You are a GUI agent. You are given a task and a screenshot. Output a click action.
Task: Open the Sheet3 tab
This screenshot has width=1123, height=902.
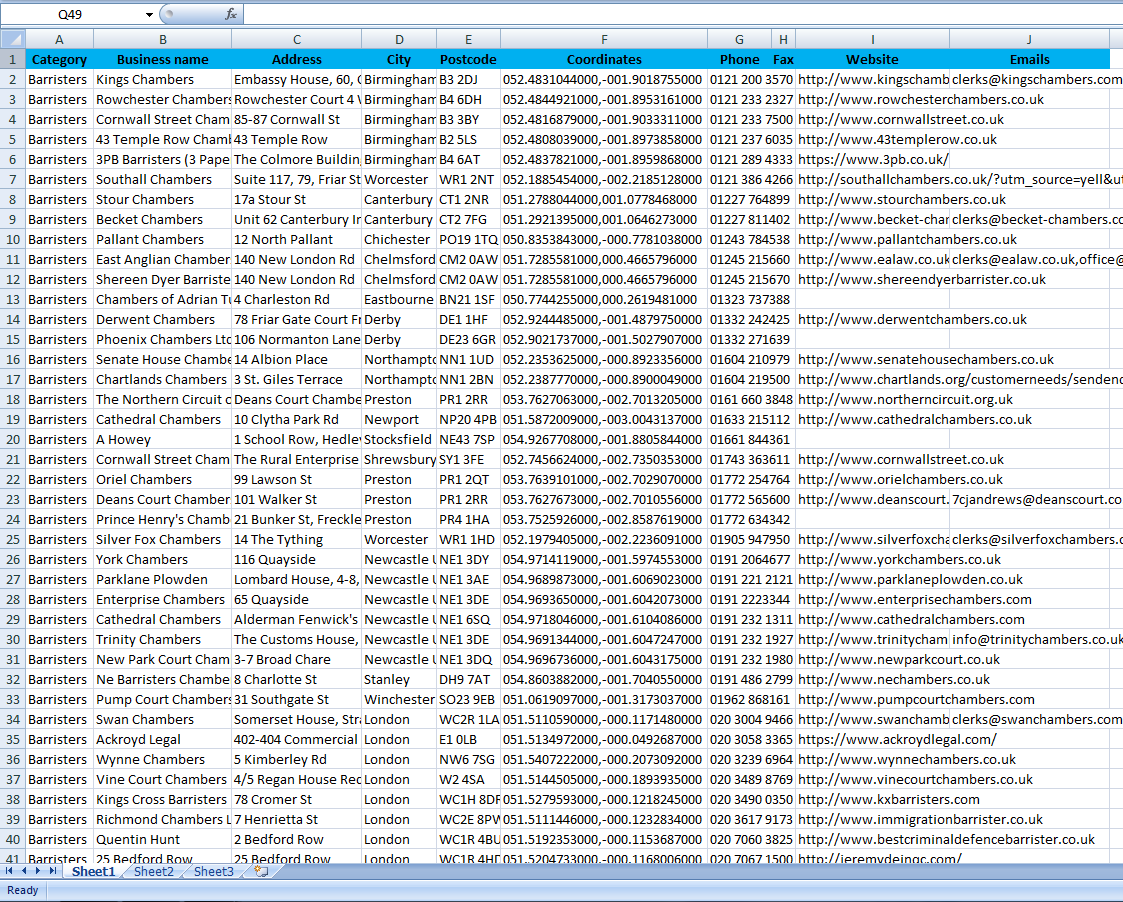click(213, 872)
